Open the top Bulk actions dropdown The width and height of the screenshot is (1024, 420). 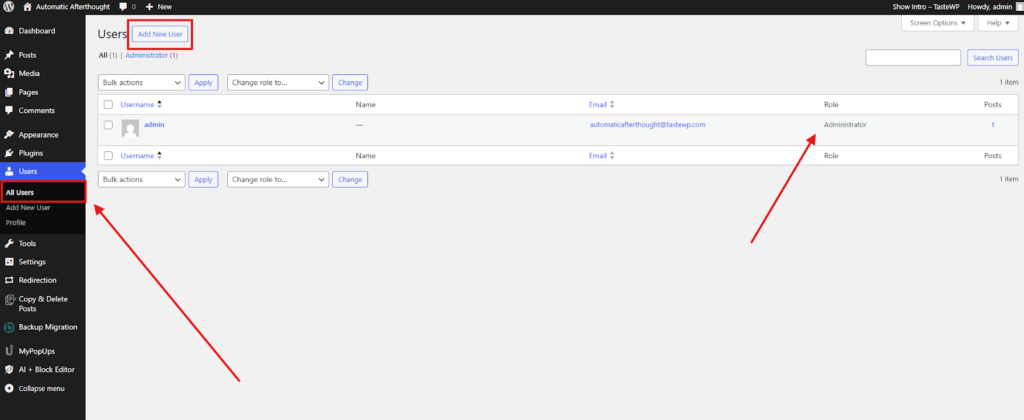click(141, 83)
